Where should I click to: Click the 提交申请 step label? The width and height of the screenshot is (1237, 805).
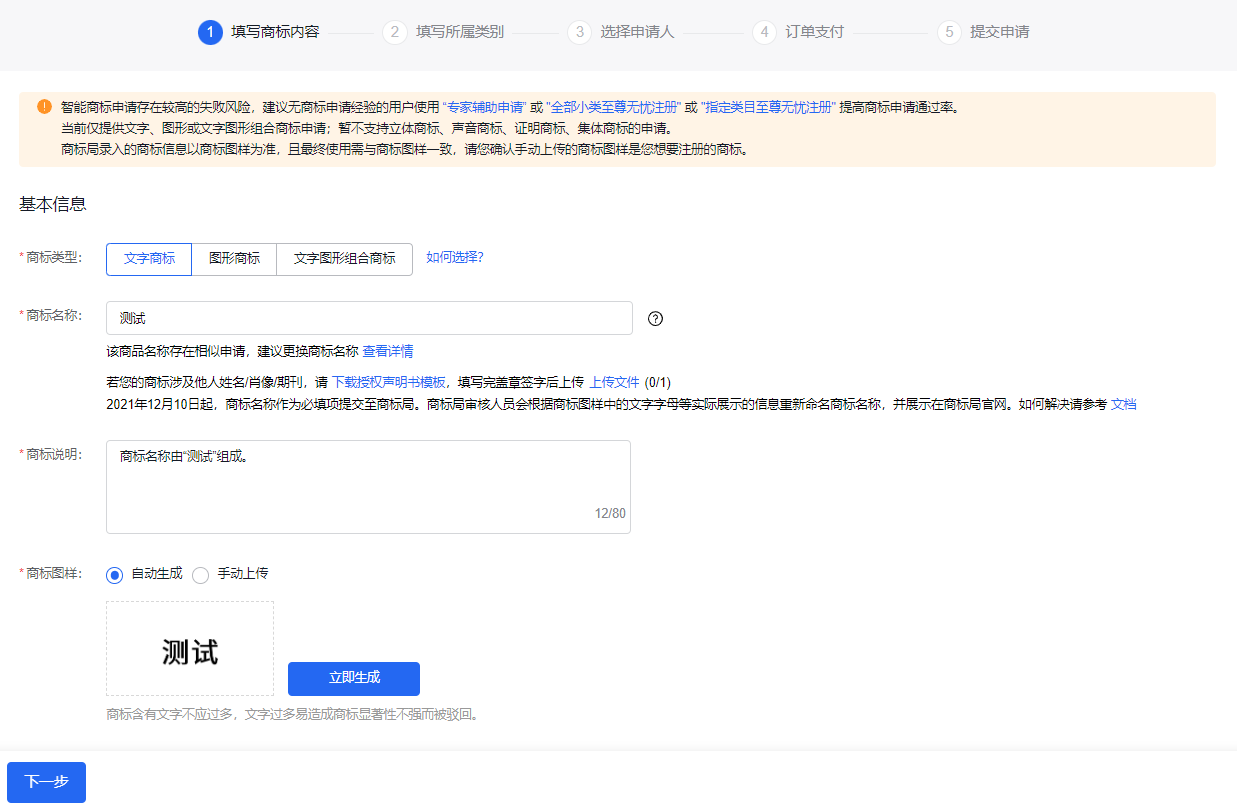click(x=999, y=32)
